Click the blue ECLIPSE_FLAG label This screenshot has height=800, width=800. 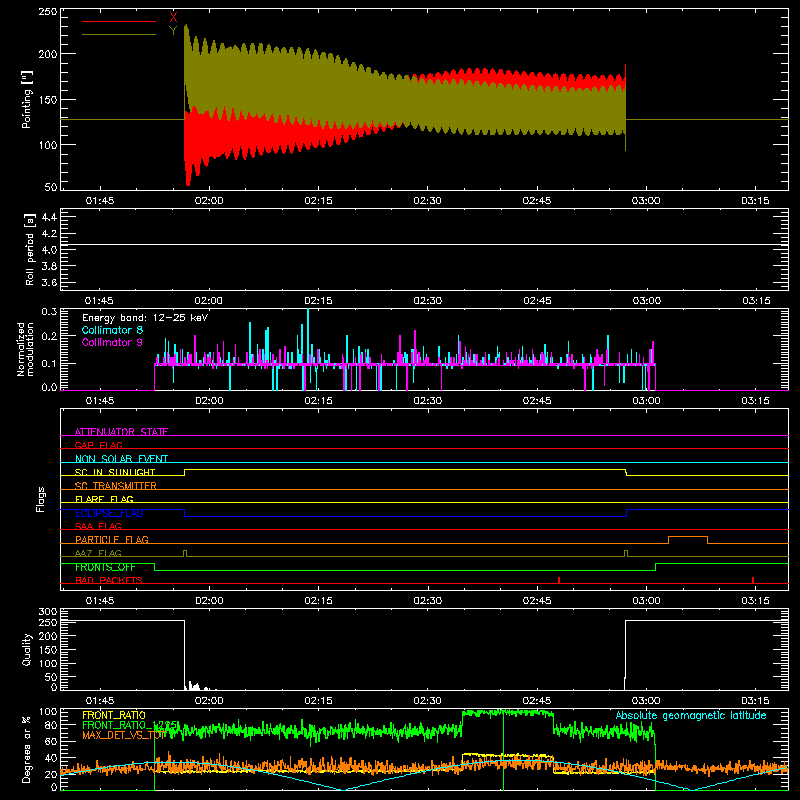(x=109, y=513)
